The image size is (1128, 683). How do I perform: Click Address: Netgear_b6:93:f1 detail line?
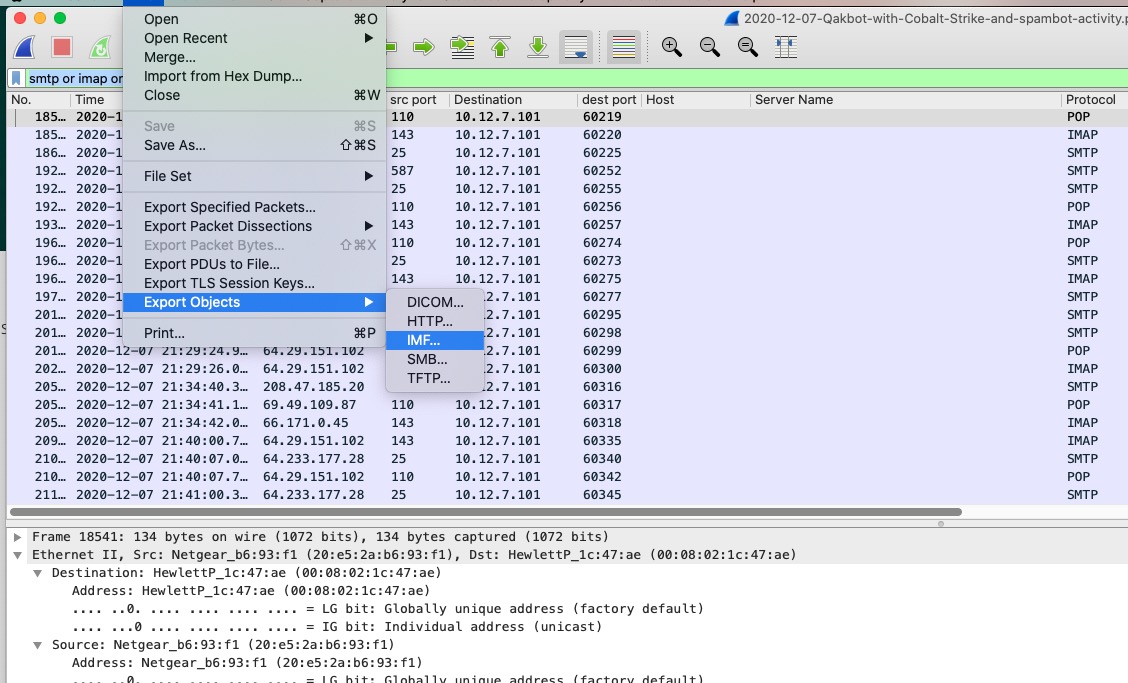click(x=247, y=663)
